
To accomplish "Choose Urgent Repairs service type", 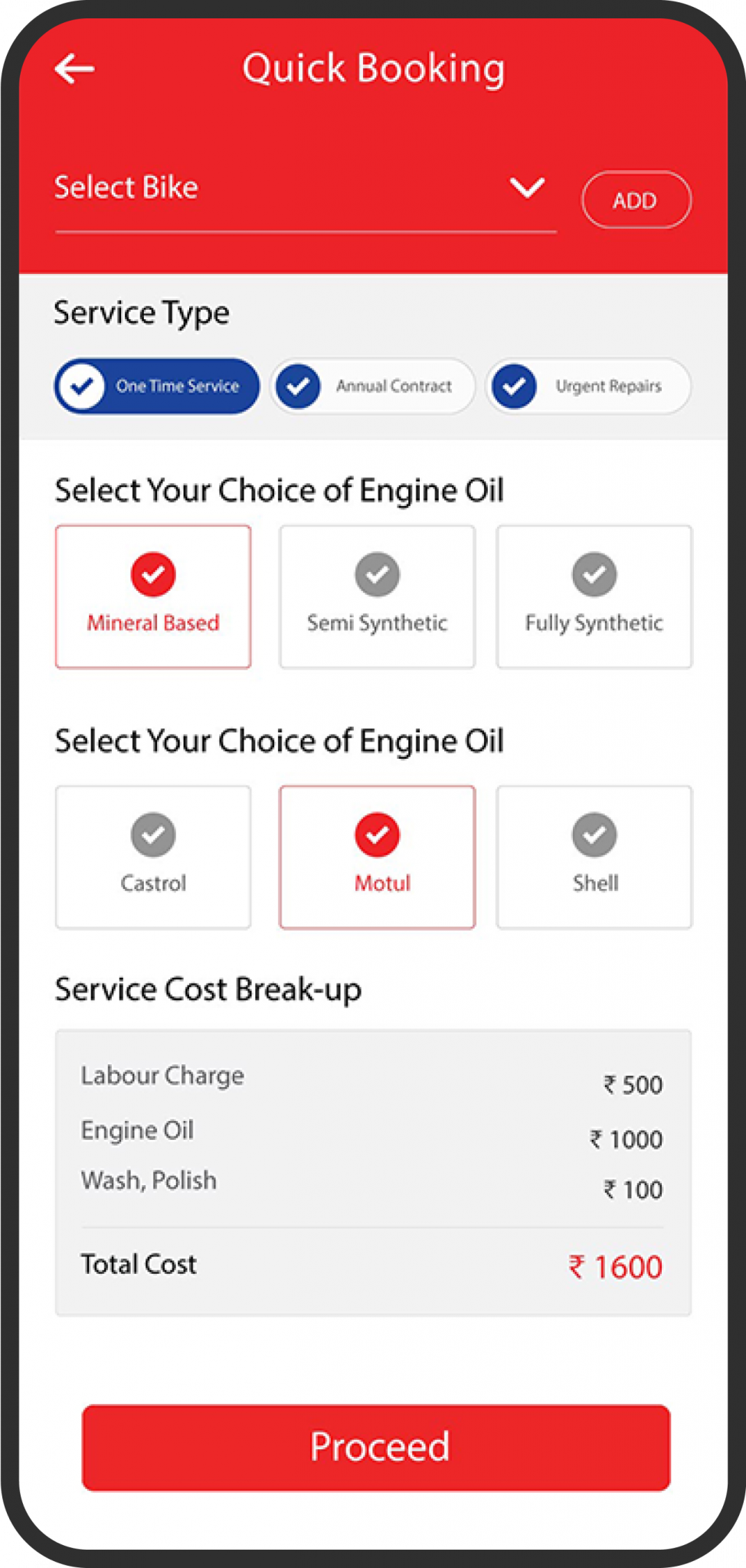I will 588,386.
